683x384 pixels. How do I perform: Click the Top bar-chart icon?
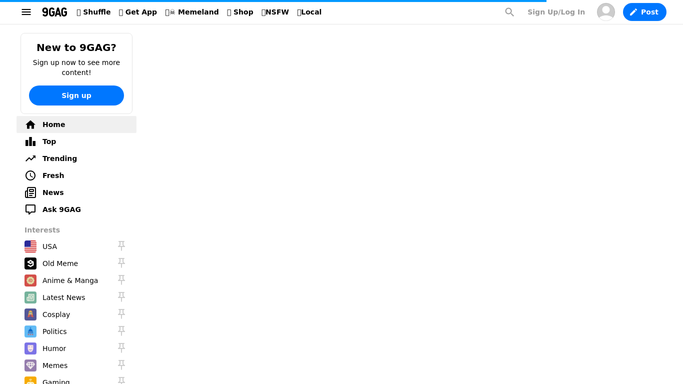[x=30, y=142]
